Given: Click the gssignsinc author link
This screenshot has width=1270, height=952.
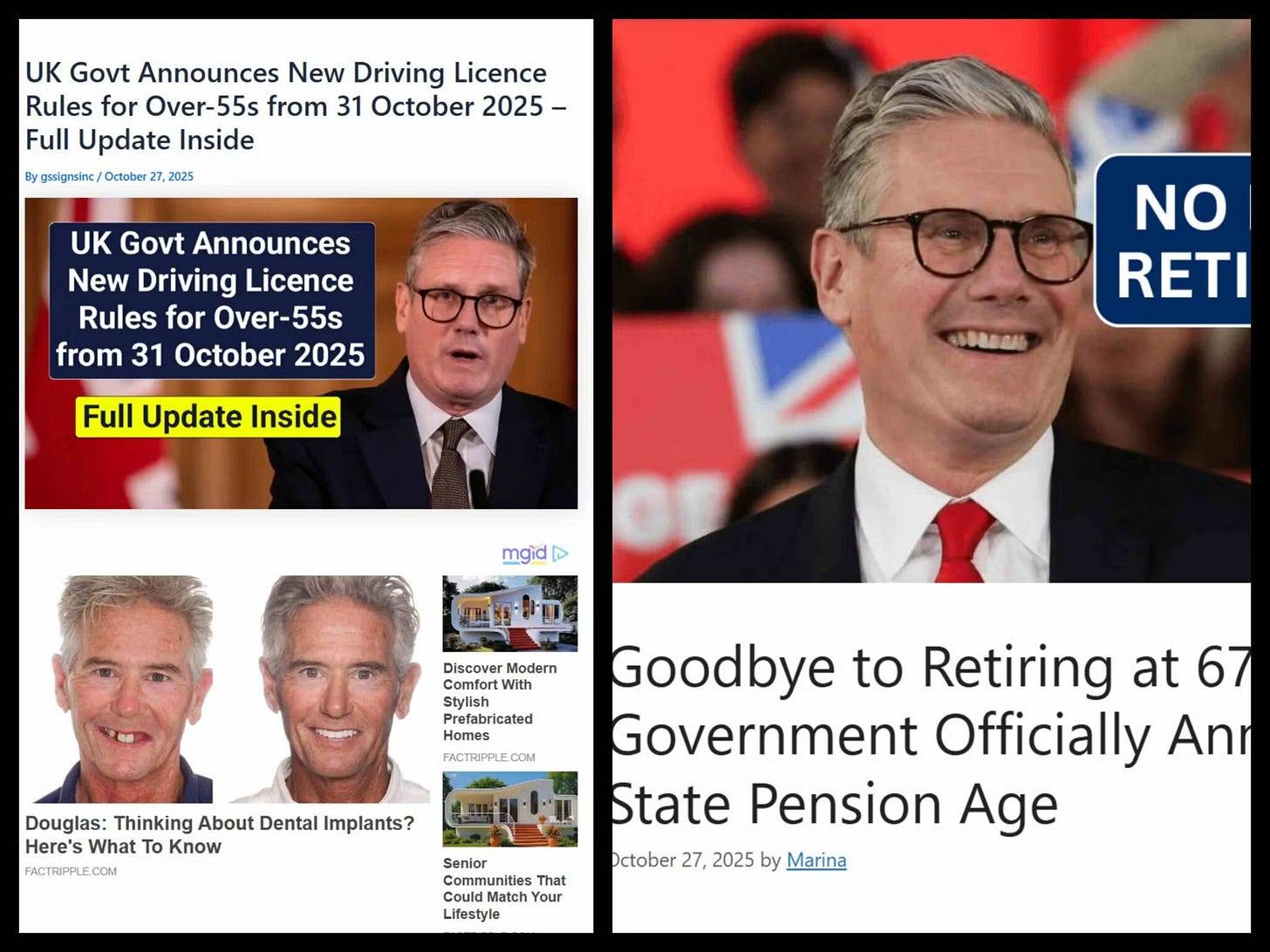Looking at the screenshot, I should click(x=67, y=176).
